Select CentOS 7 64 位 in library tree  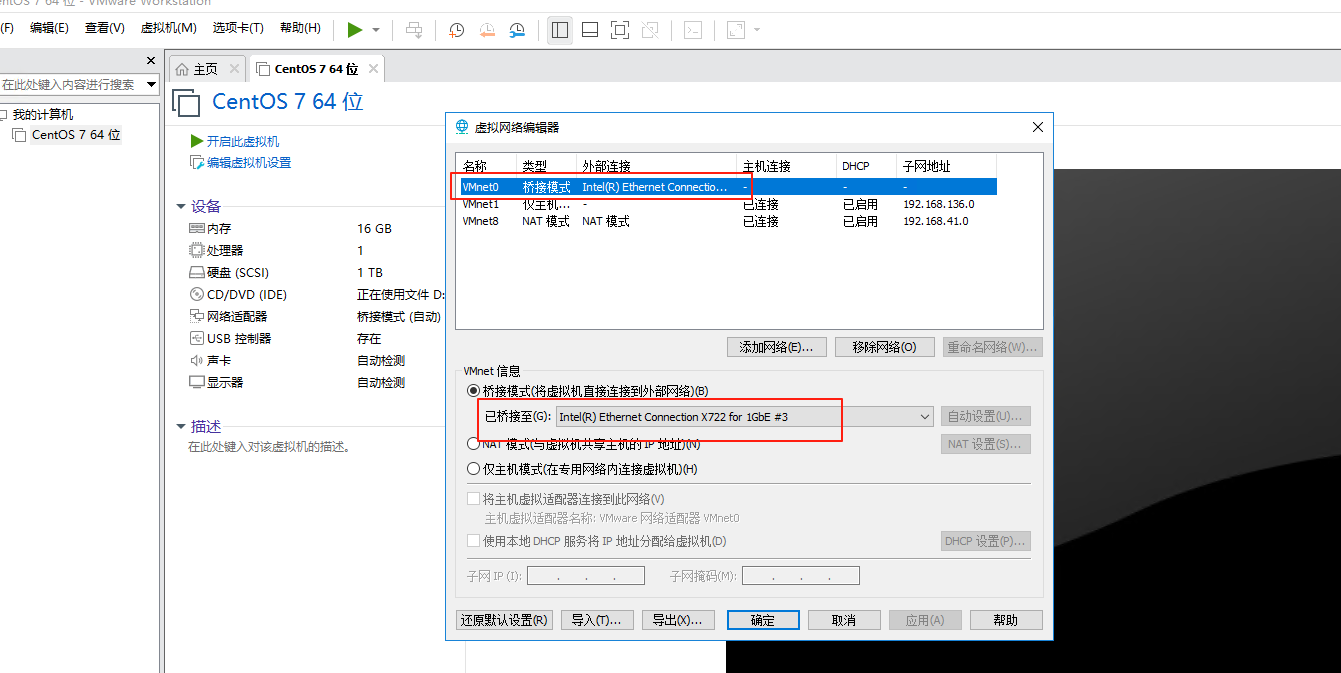coord(76,135)
